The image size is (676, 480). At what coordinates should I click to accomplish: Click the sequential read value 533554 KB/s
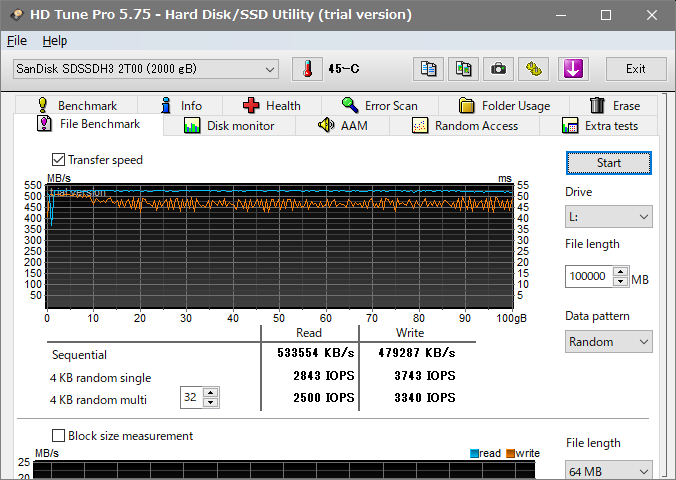pyautogui.click(x=316, y=353)
